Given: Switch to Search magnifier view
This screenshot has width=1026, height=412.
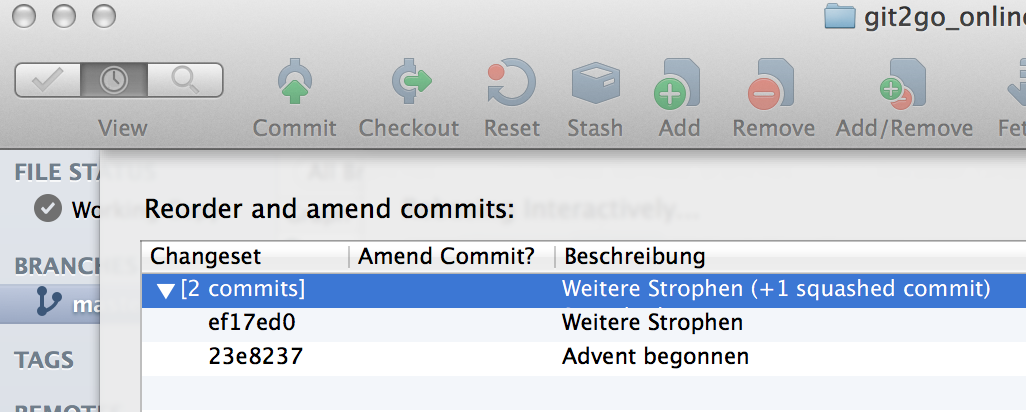Looking at the screenshot, I should (x=185, y=80).
